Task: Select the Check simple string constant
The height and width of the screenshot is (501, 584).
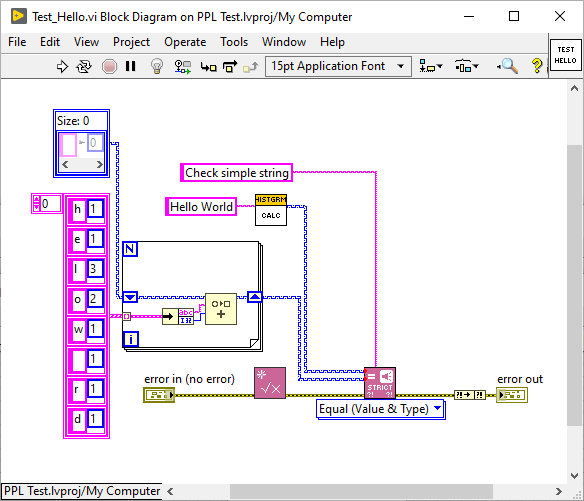Action: point(237,173)
